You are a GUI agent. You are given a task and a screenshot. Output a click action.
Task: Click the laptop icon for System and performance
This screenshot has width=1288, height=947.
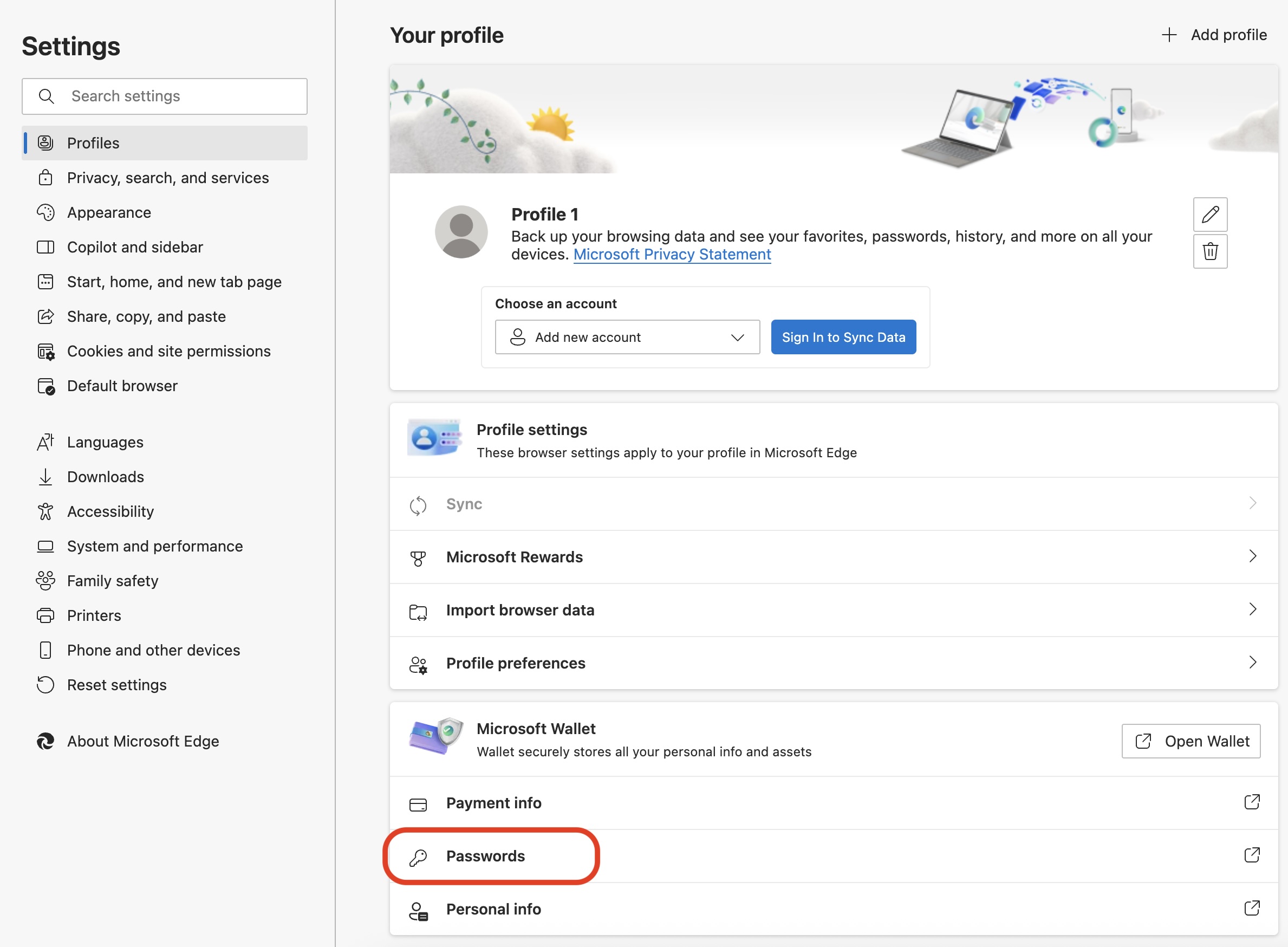45,546
